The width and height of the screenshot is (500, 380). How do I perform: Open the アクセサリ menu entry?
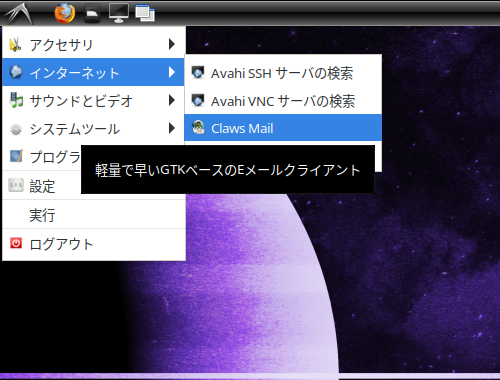pos(94,44)
